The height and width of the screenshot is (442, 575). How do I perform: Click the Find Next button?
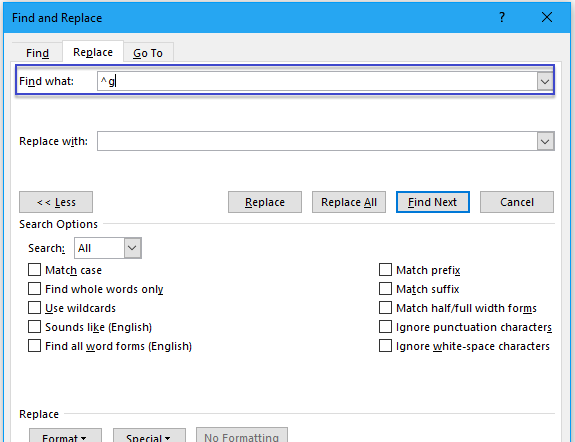pyautogui.click(x=433, y=202)
